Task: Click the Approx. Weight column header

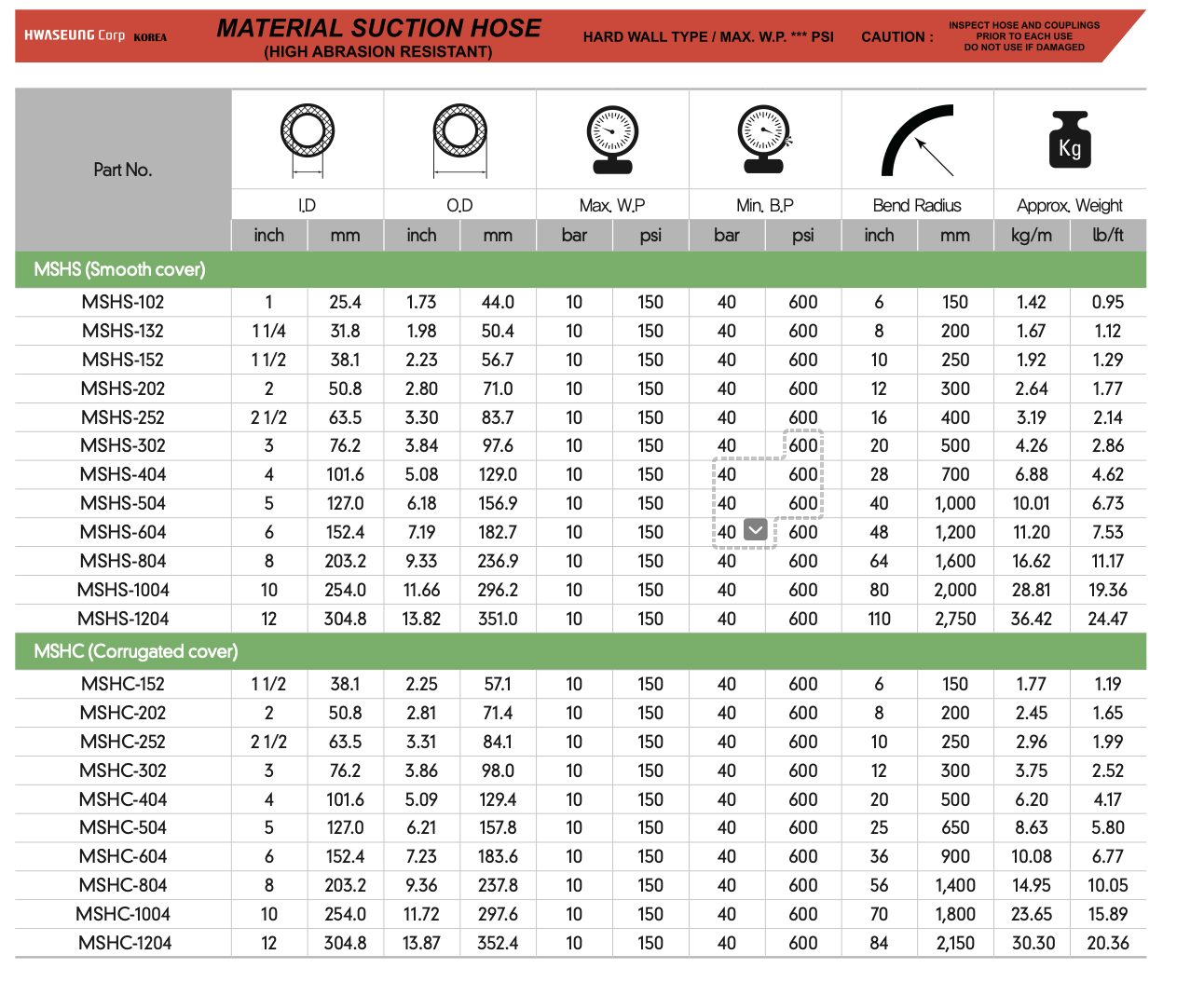Action: pos(1070,205)
